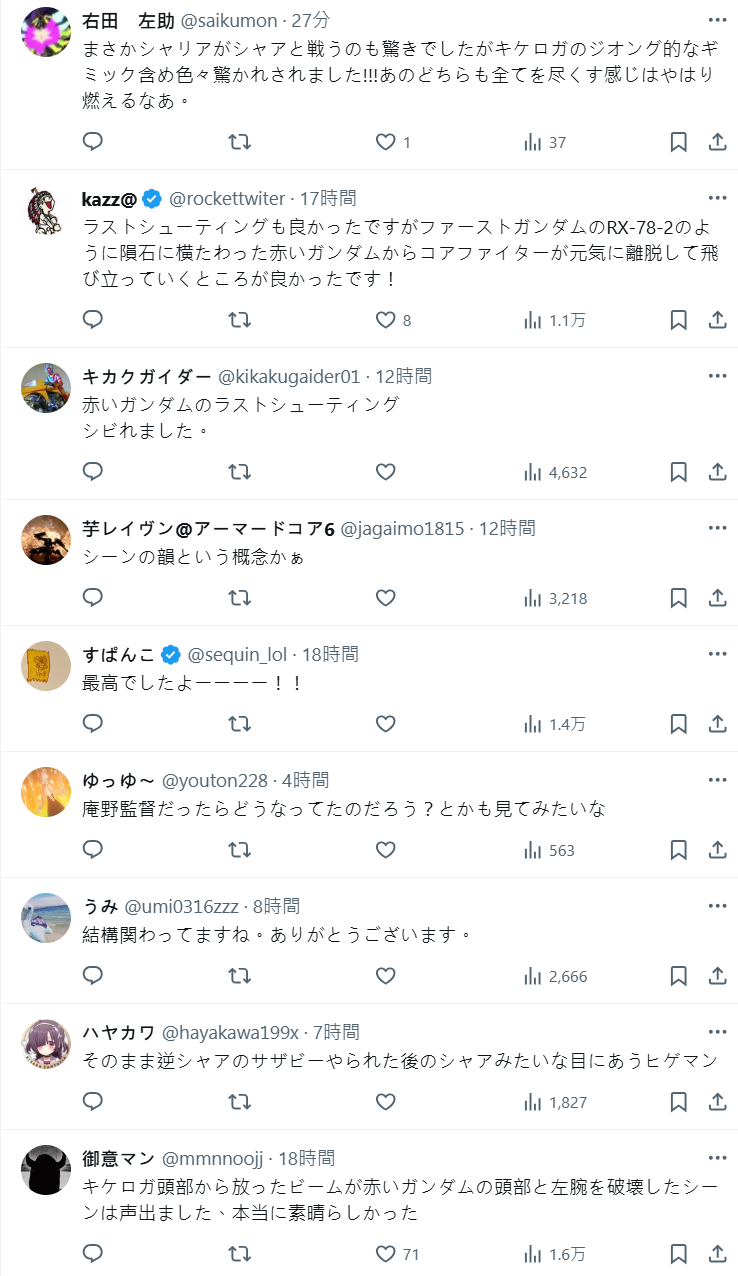Reply to 右田 左助's tweet

point(93,142)
